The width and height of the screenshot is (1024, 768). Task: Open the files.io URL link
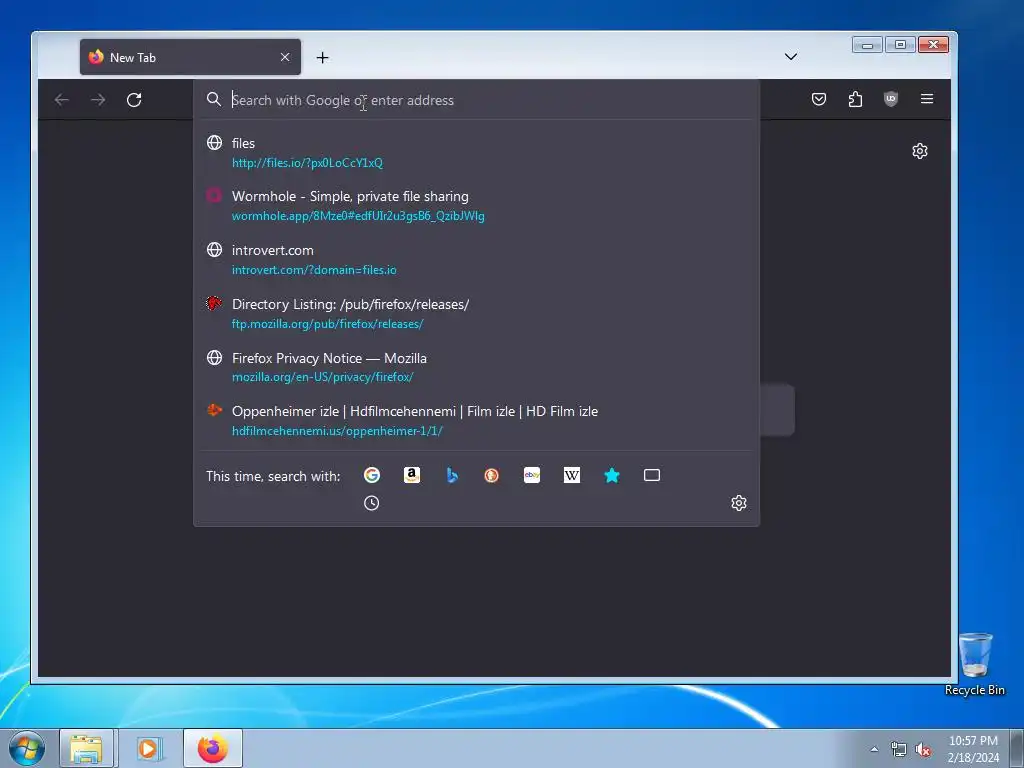(x=307, y=163)
